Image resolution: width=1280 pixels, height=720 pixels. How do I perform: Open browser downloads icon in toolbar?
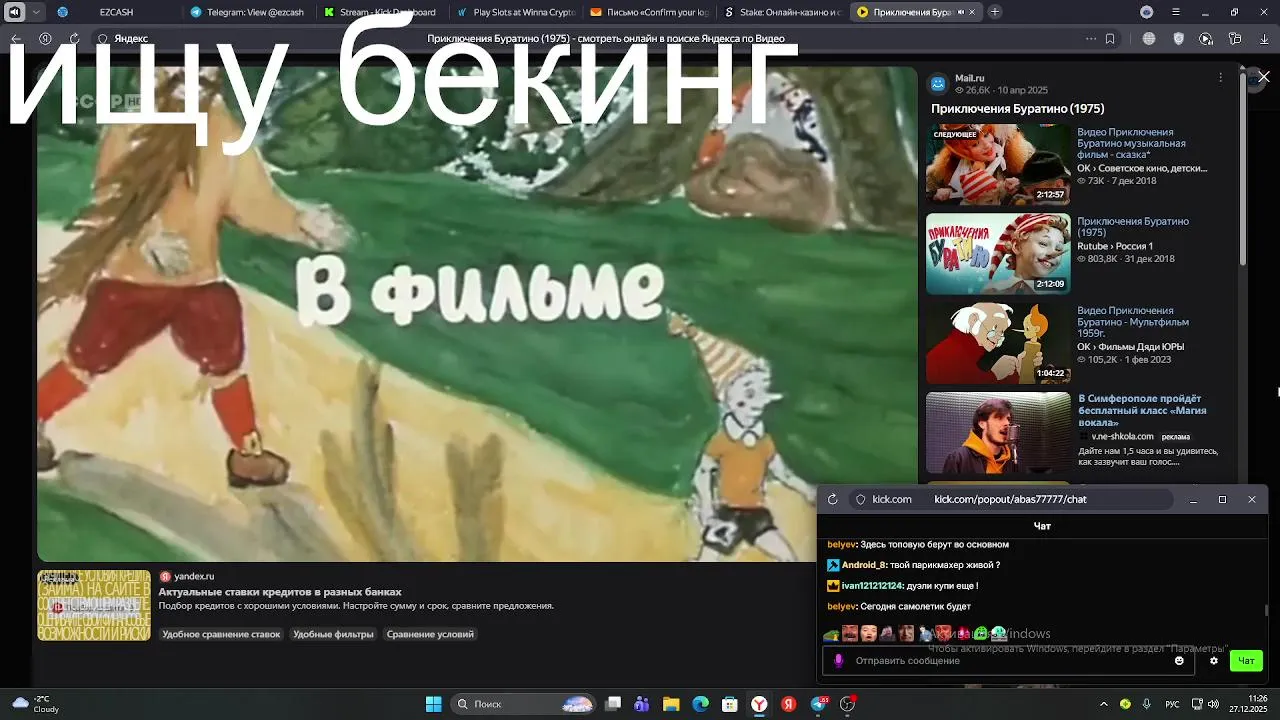(x=1264, y=39)
